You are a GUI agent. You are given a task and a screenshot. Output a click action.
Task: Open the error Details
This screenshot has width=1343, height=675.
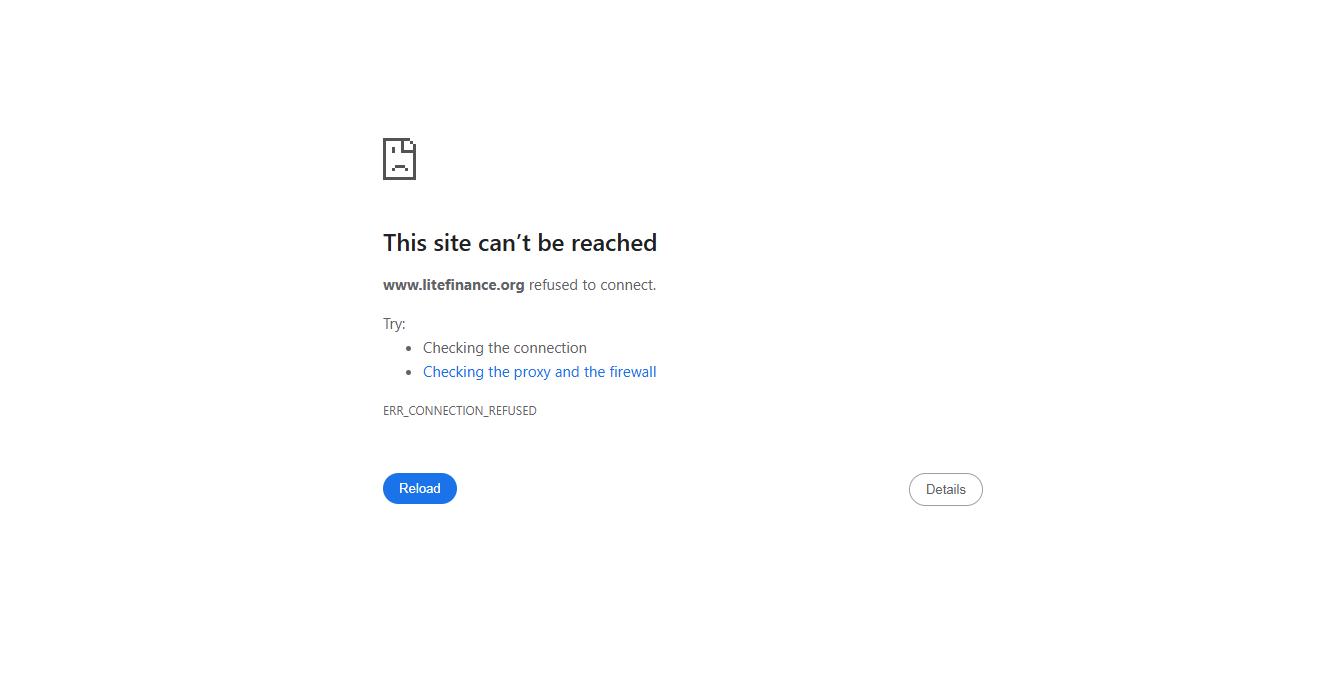tap(946, 489)
